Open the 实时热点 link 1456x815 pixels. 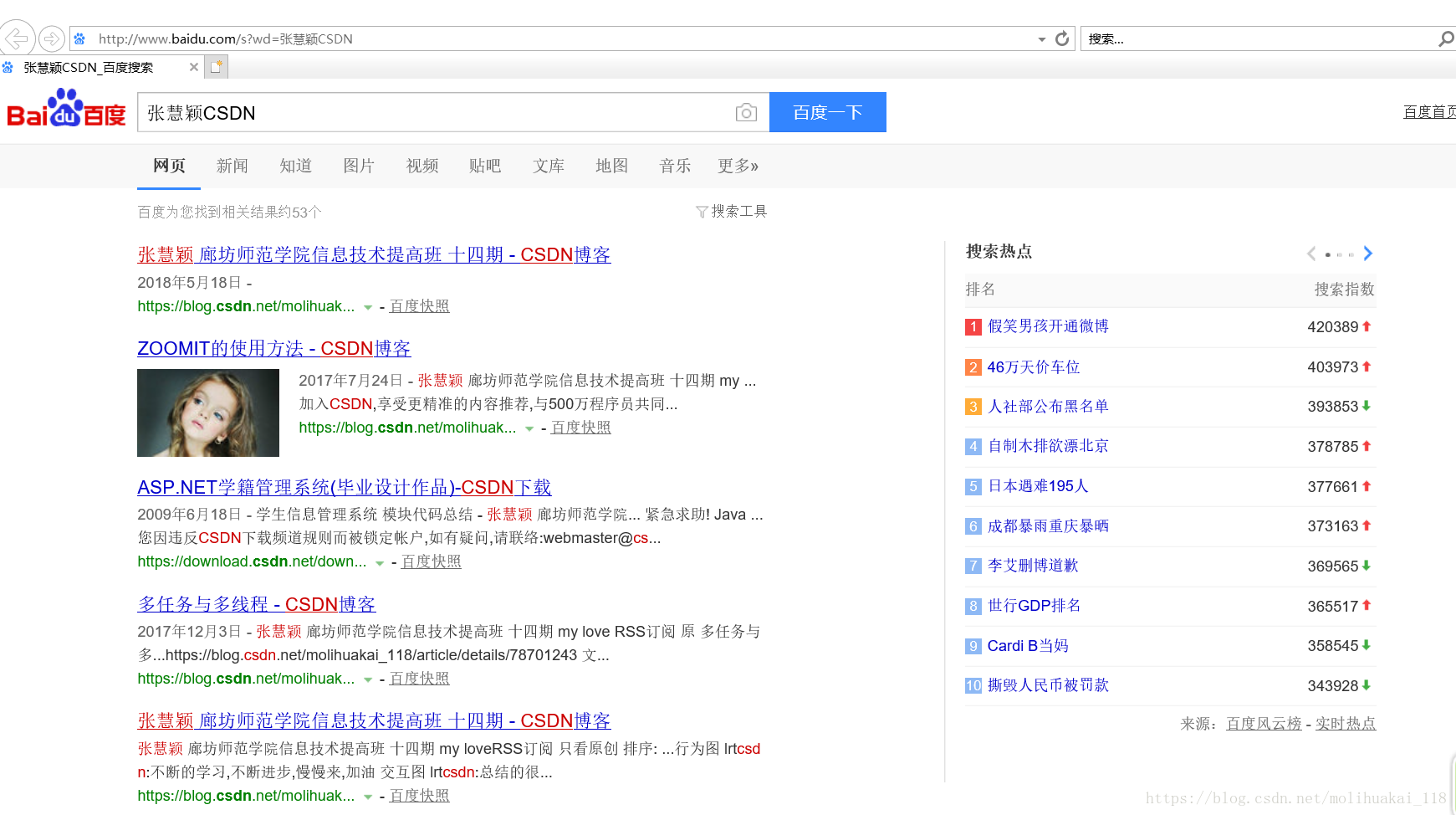[x=1346, y=724]
